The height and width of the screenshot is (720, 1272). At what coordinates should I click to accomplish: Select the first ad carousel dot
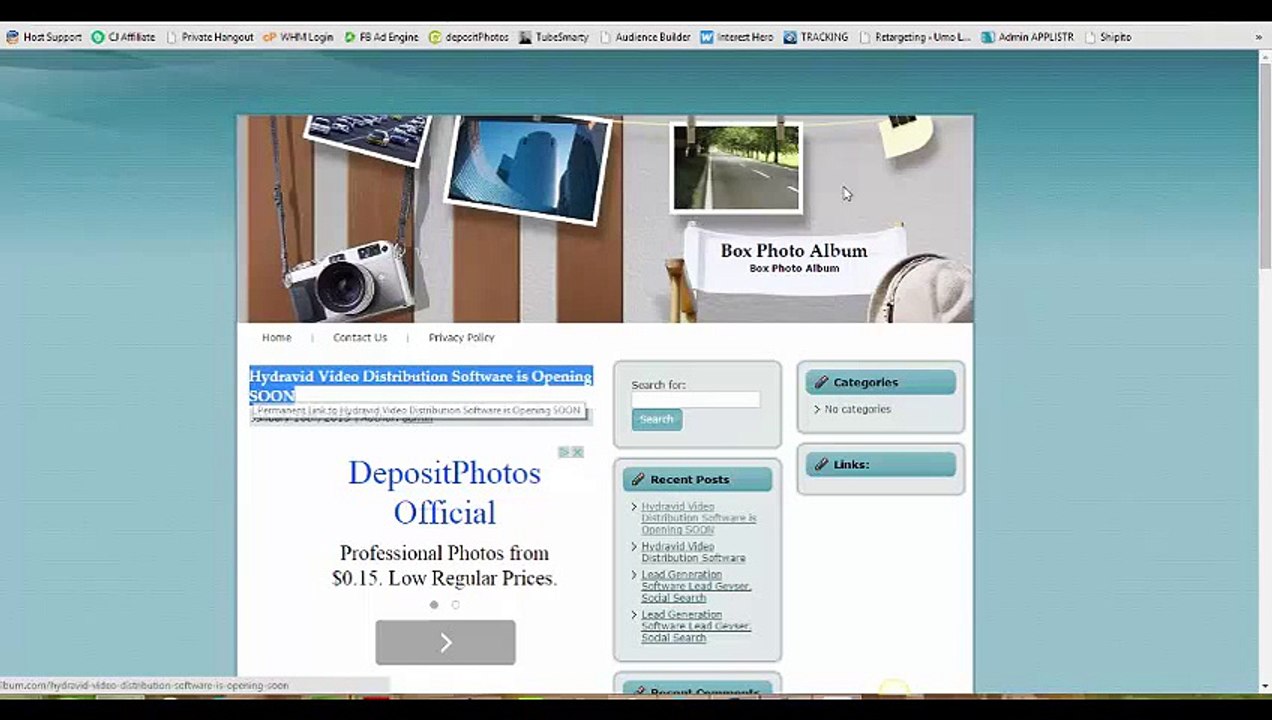coord(434,605)
